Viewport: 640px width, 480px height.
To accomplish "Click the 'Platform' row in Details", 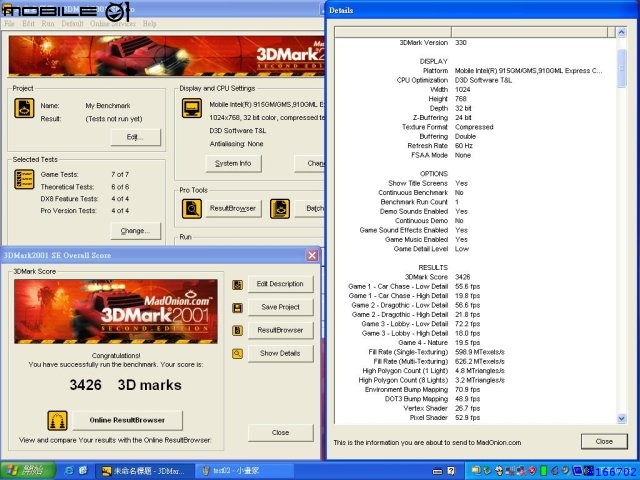I will 476,71.
